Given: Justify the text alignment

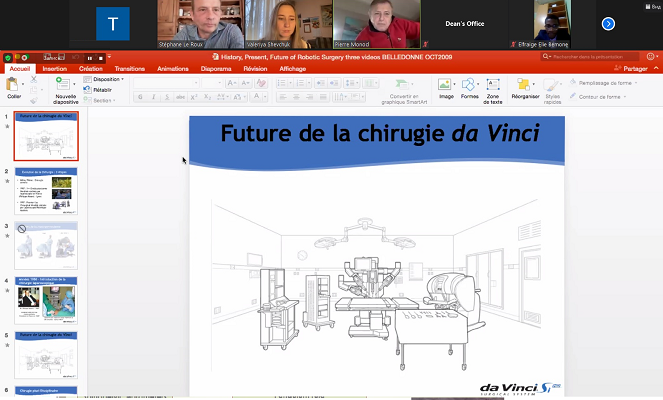Looking at the screenshot, I should [323, 97].
